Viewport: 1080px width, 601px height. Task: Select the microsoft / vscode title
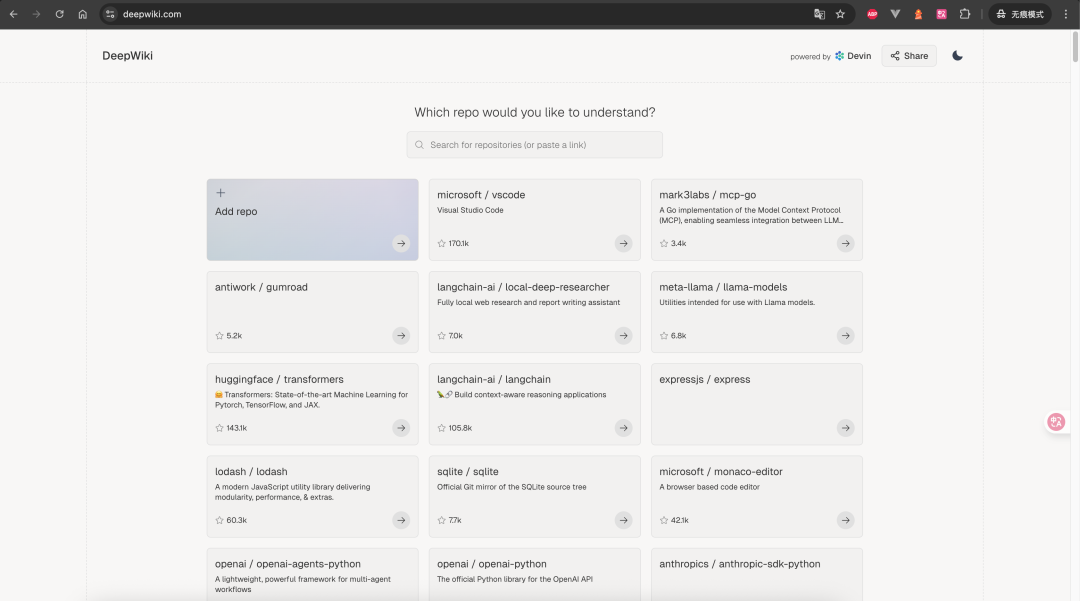[481, 195]
